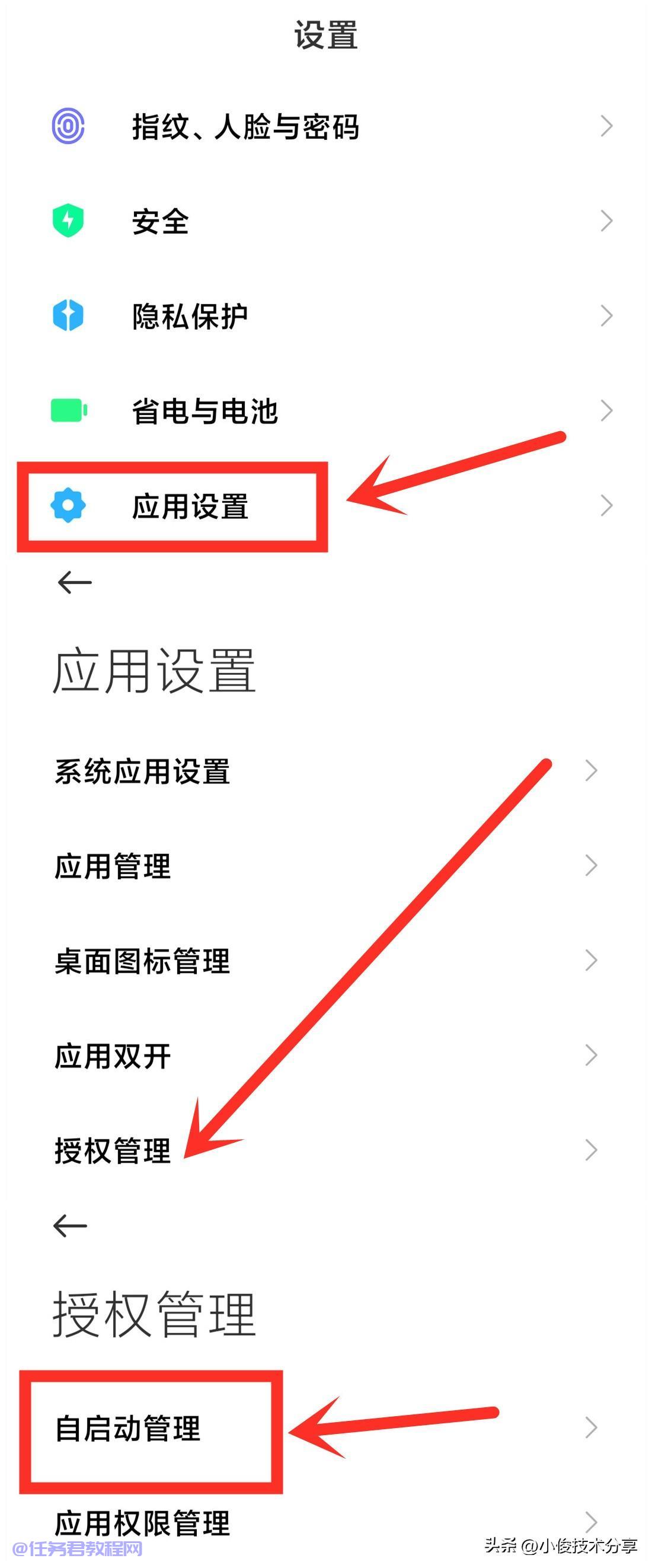The image size is (652, 1568).
Task: Tap chevron at right of 自启动管理
Action: click(591, 1427)
